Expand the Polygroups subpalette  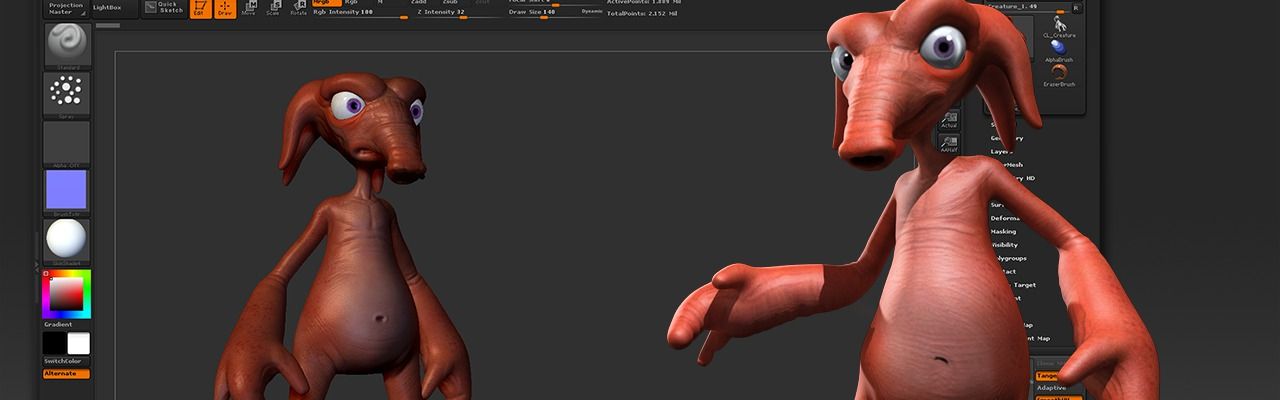click(1008, 258)
